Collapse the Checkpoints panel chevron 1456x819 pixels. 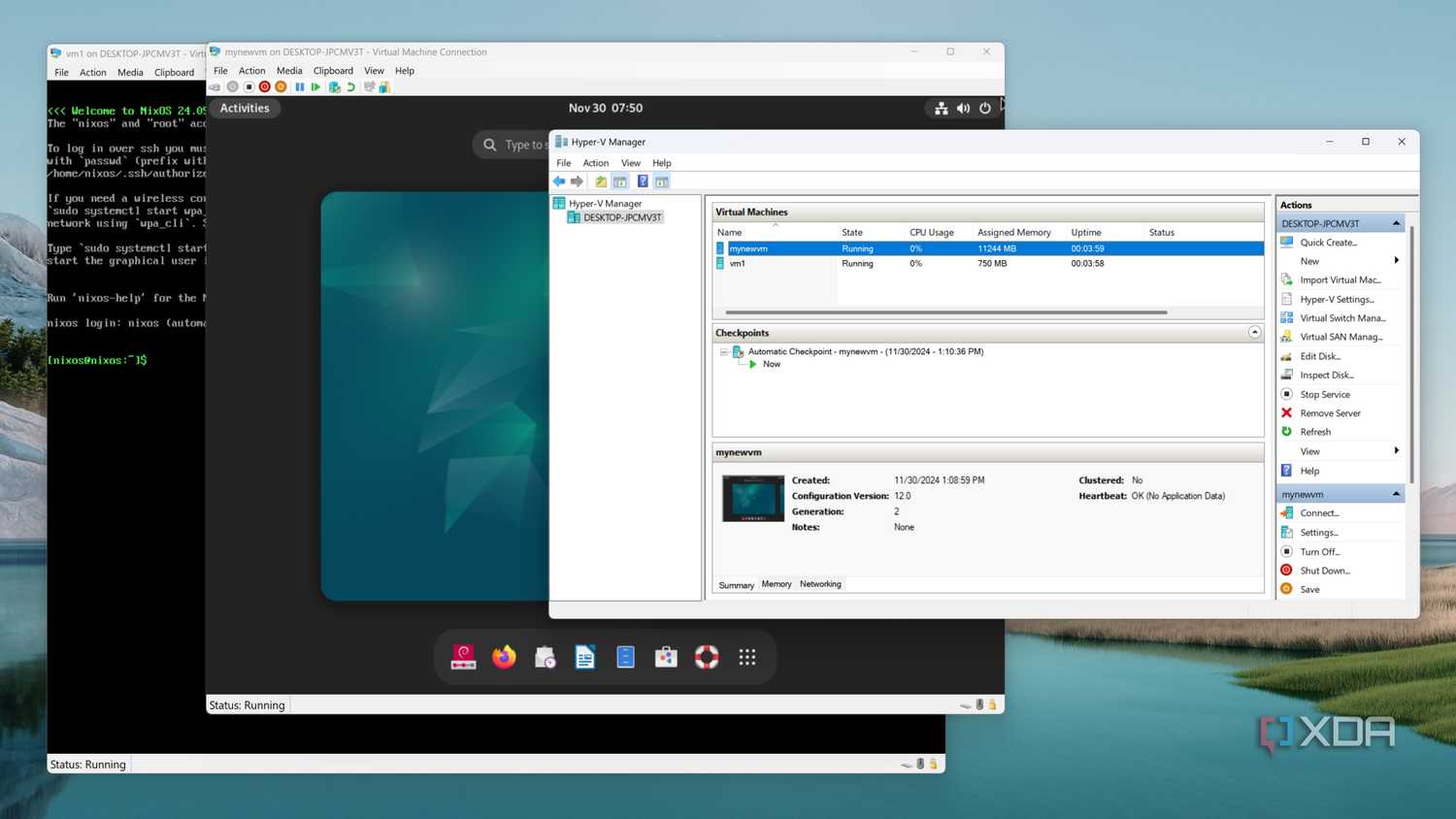click(1254, 332)
